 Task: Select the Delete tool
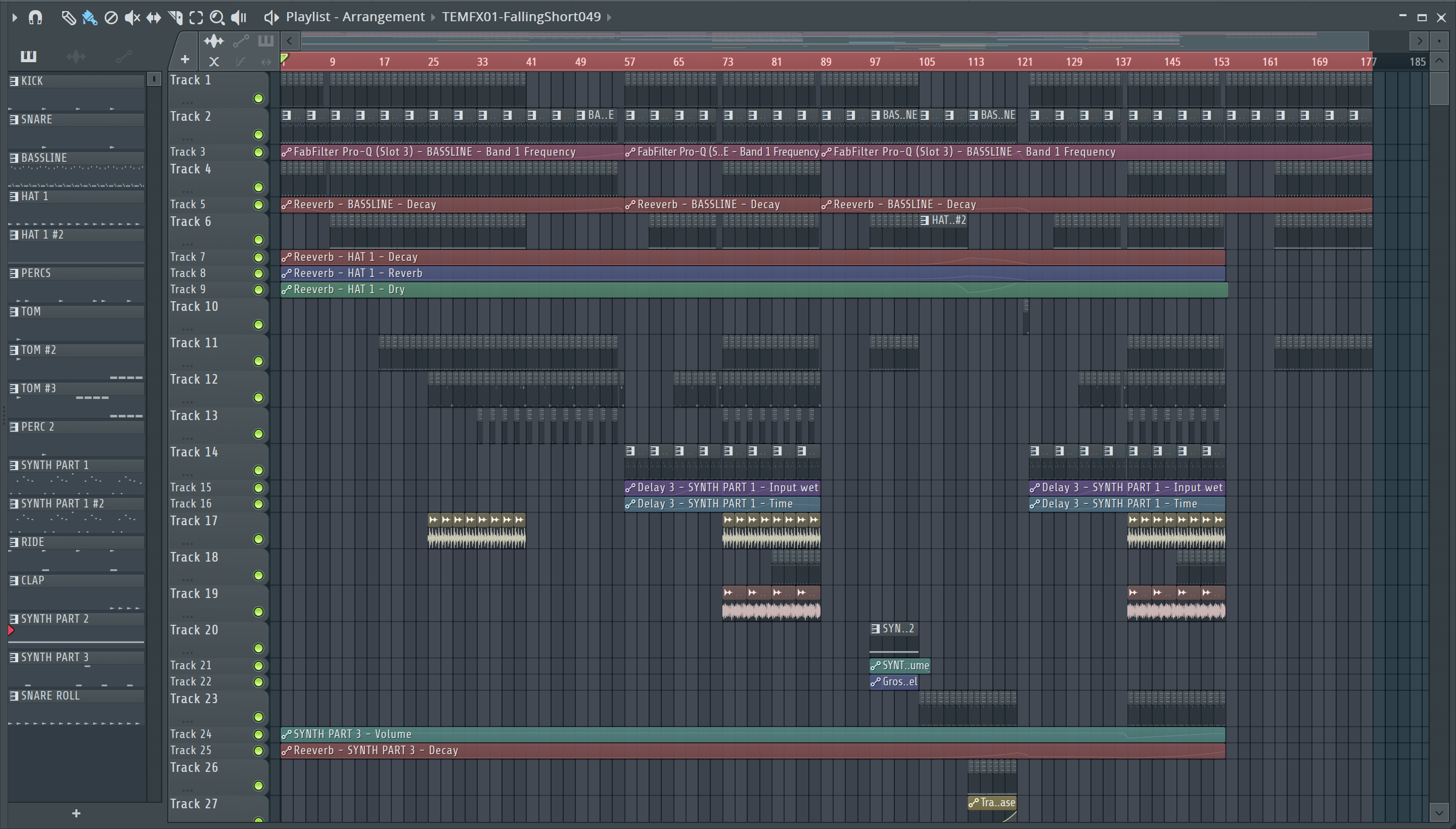(111, 18)
